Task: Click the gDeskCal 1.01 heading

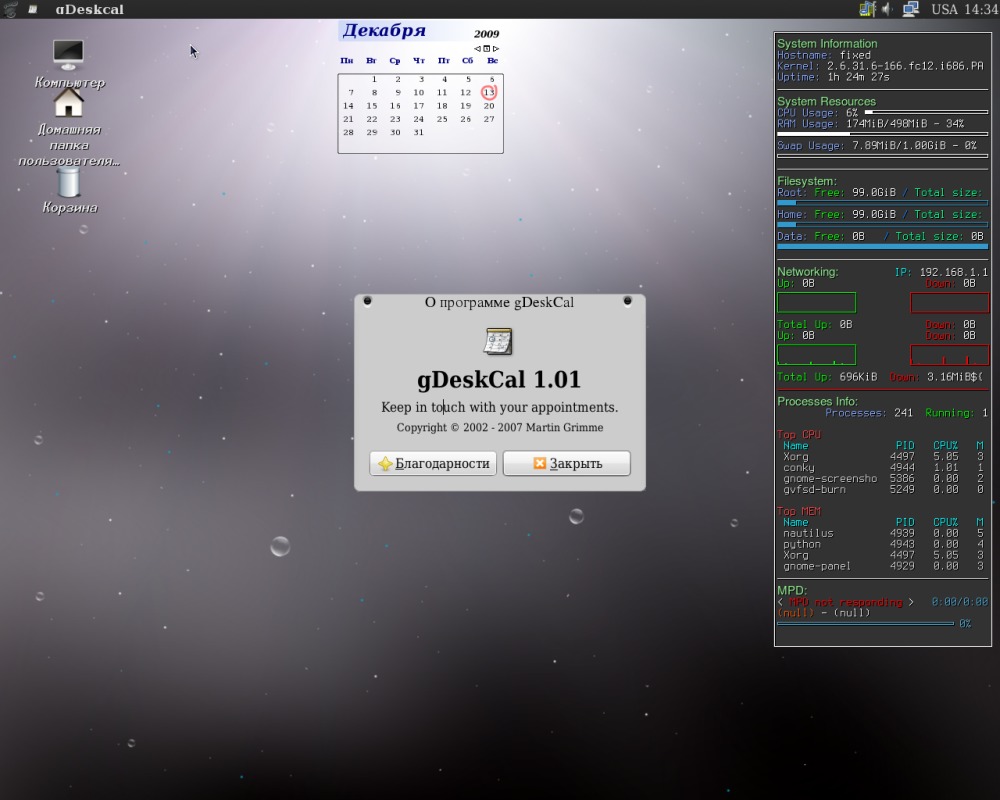Action: [x=499, y=380]
